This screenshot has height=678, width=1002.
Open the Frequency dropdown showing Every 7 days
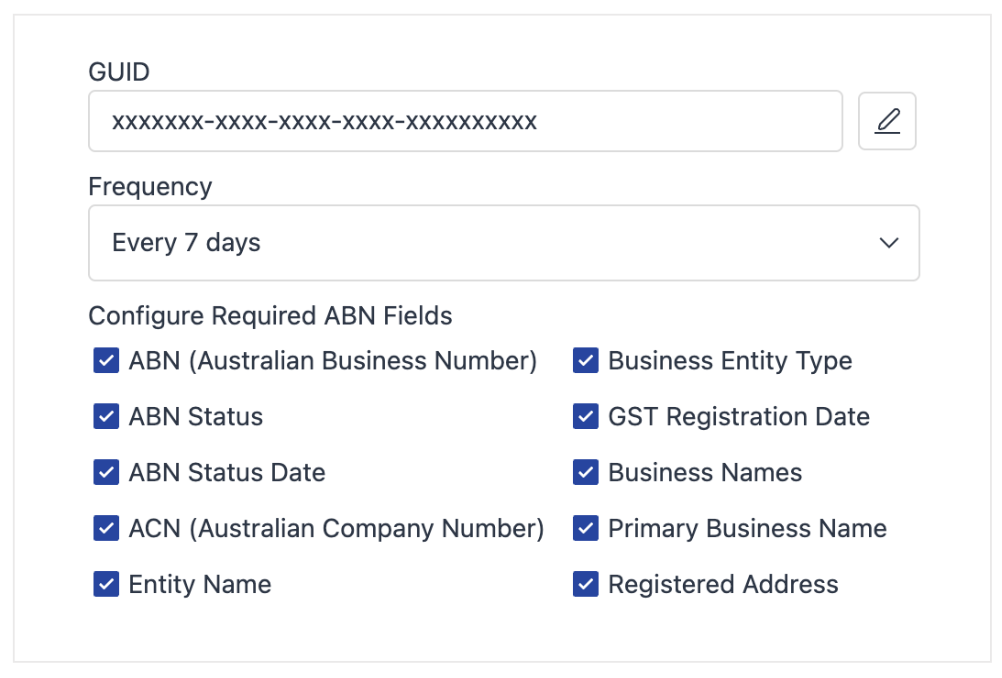click(x=503, y=243)
